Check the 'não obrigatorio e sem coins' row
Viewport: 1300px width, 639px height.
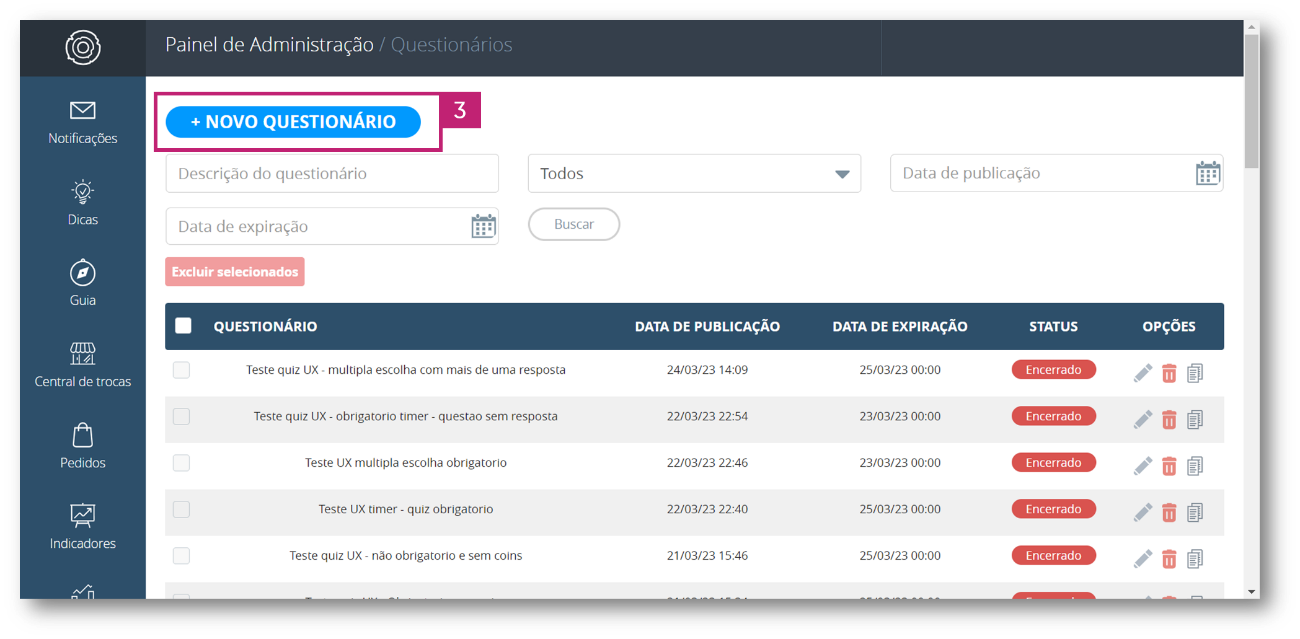click(181, 556)
